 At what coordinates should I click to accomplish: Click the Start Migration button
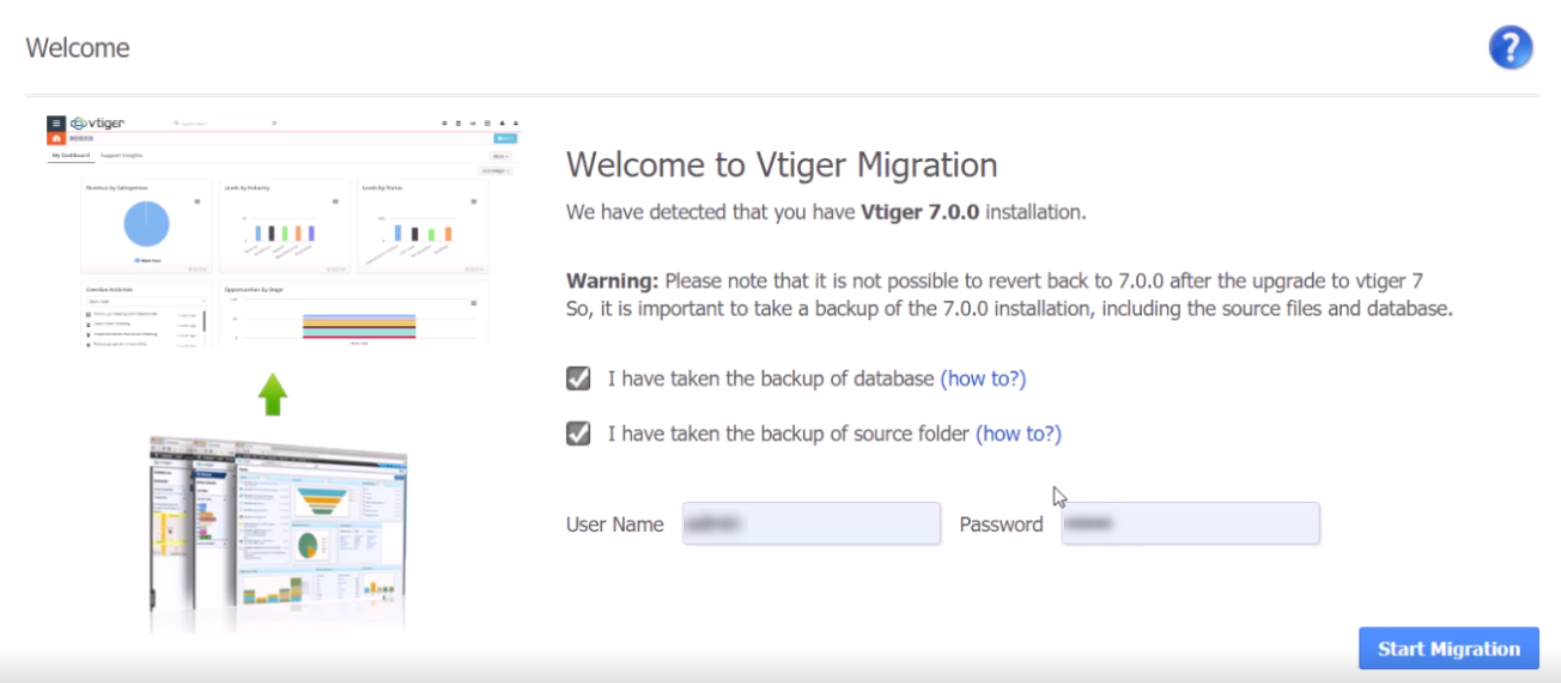1448,649
